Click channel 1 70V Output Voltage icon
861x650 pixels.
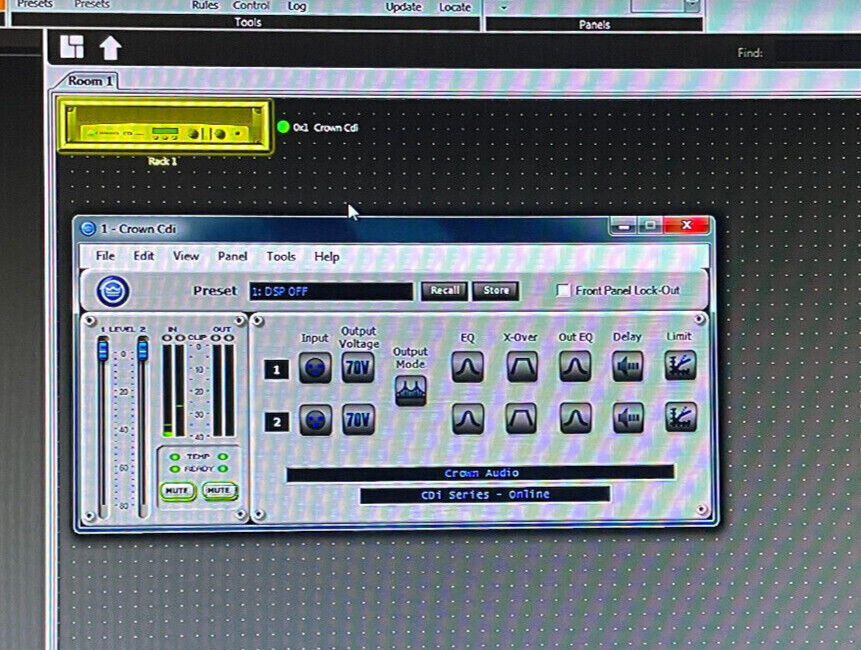[x=358, y=367]
